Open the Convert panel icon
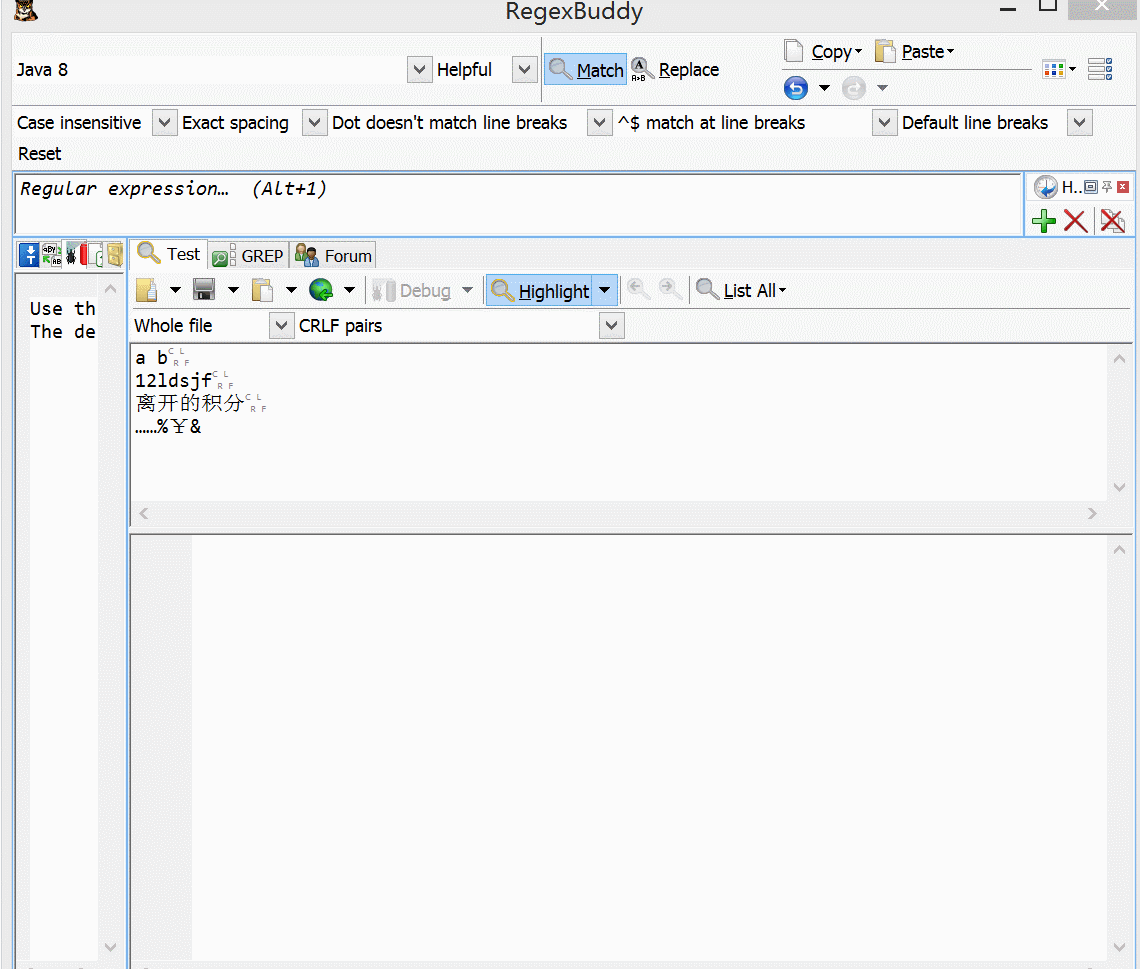Screen dimensions: 1140x969 51,255
